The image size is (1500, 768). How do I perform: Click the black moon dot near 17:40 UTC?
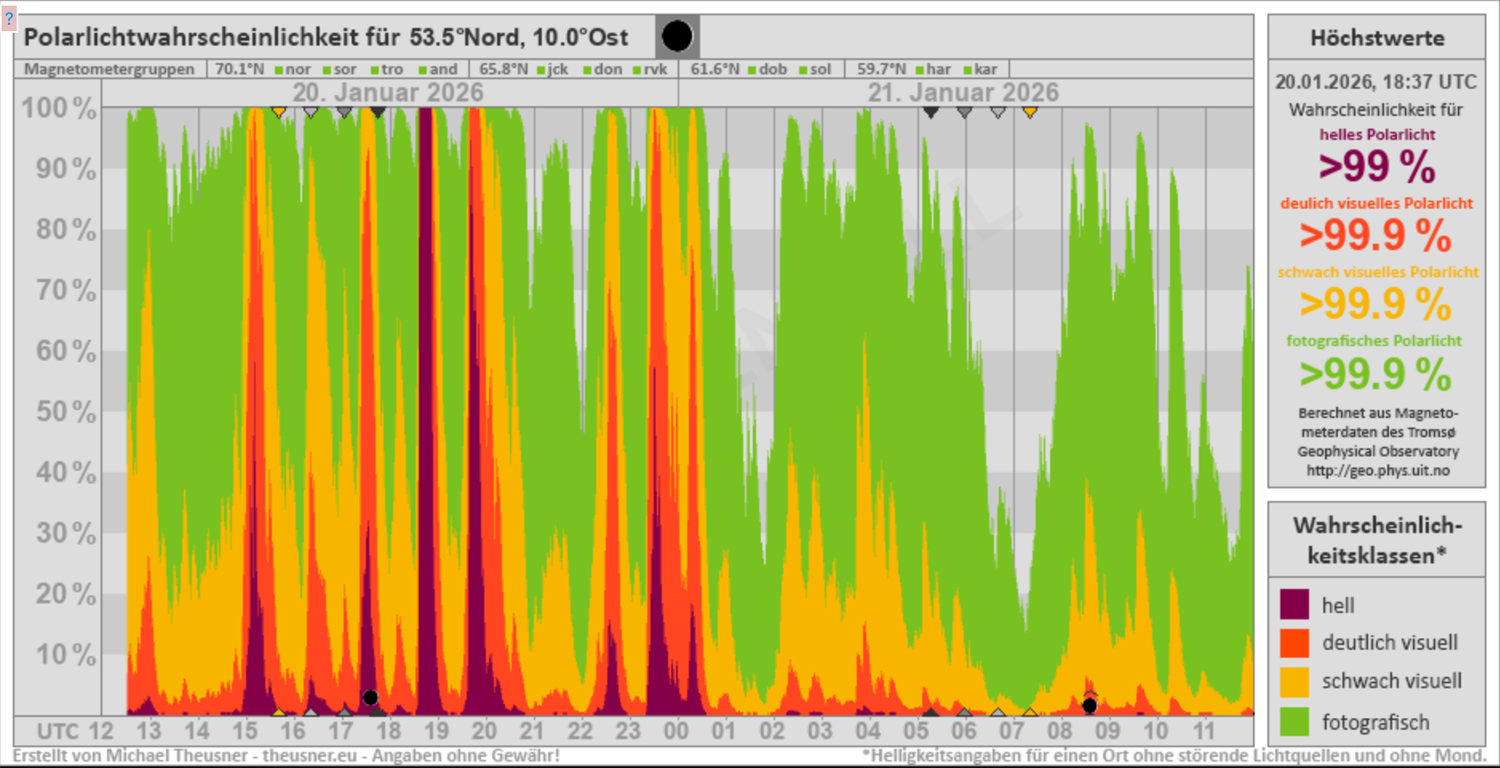pyautogui.click(x=370, y=697)
